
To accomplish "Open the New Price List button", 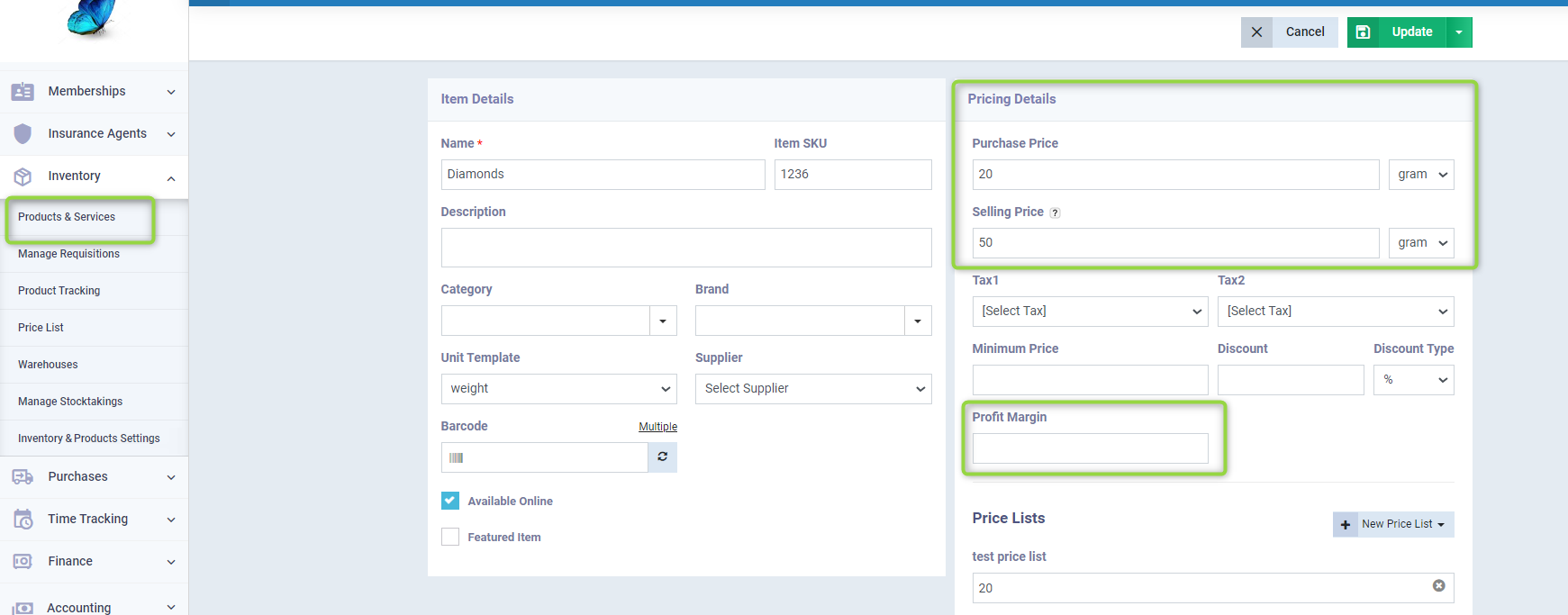I will tap(1393, 524).
